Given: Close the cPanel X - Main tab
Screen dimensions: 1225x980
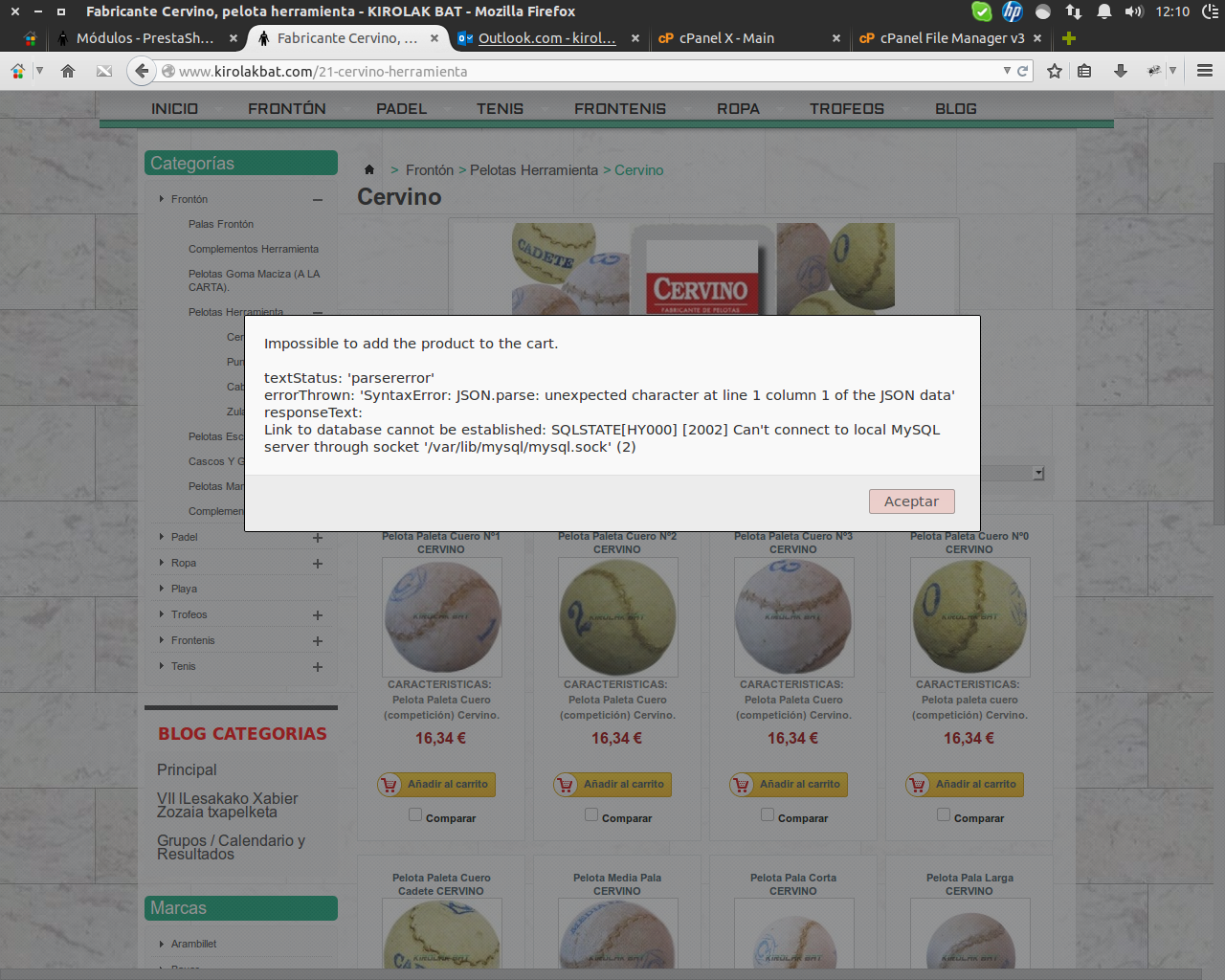Looking at the screenshot, I should tap(836, 38).
